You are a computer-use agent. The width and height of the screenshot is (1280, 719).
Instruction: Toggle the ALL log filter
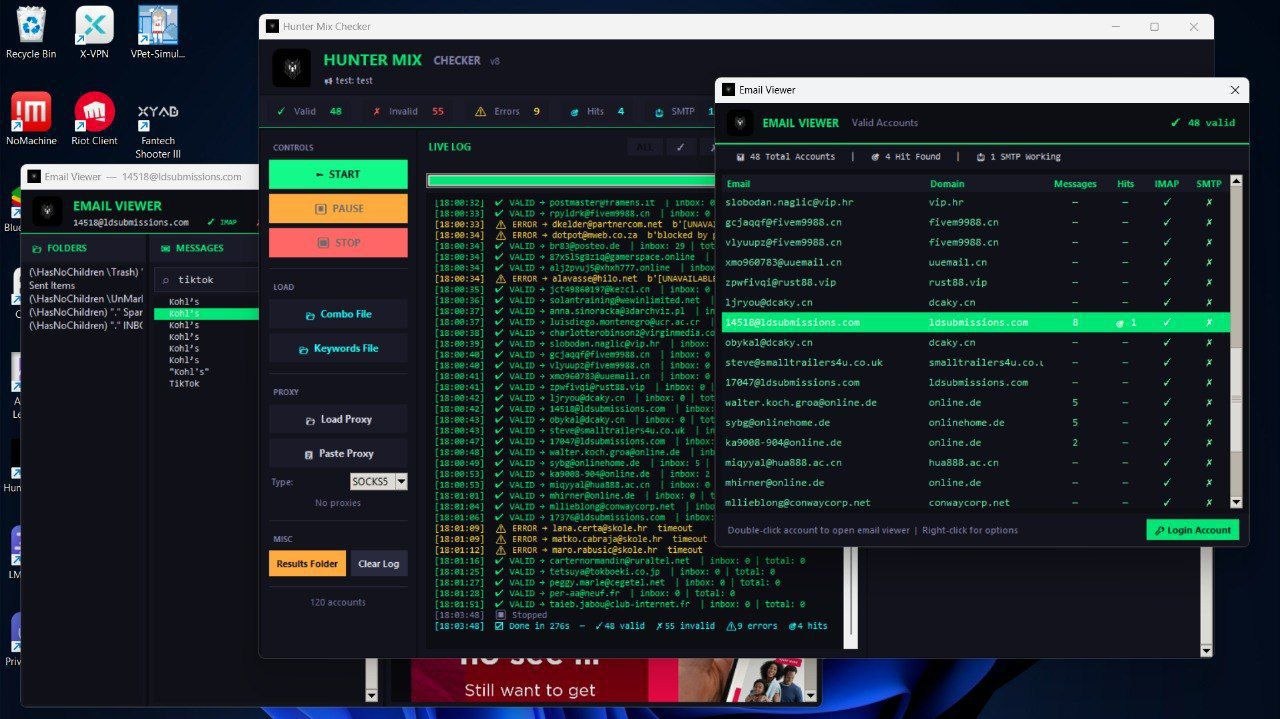coord(645,147)
